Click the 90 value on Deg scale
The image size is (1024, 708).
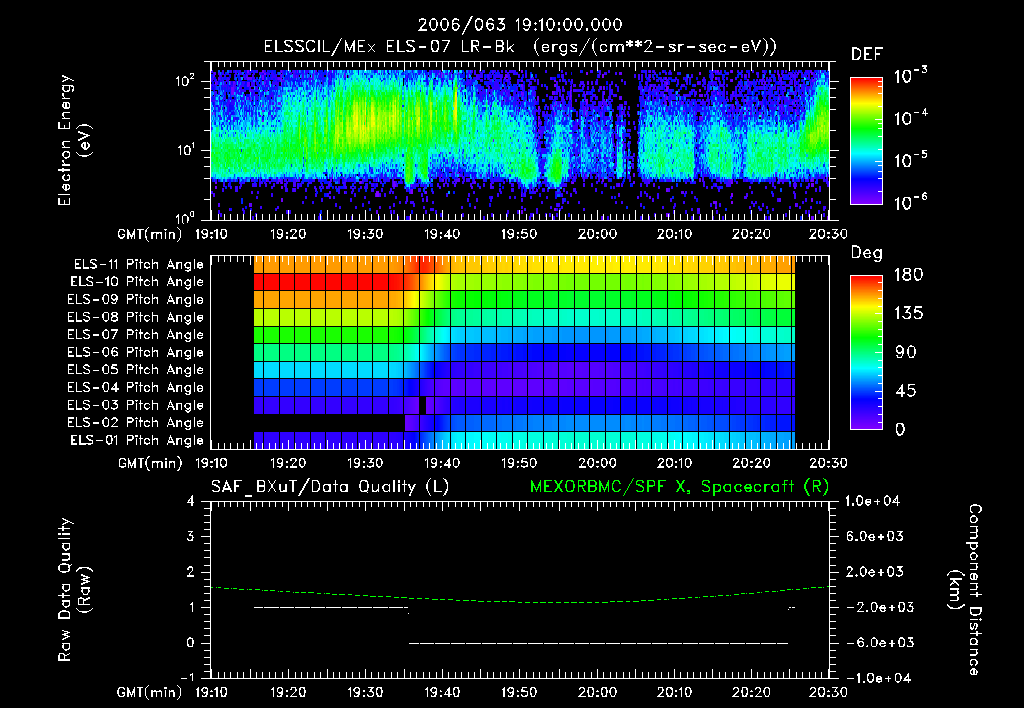[x=905, y=352]
